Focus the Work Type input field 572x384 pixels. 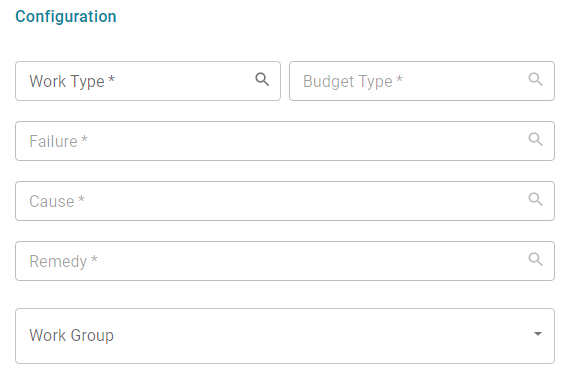click(x=148, y=81)
